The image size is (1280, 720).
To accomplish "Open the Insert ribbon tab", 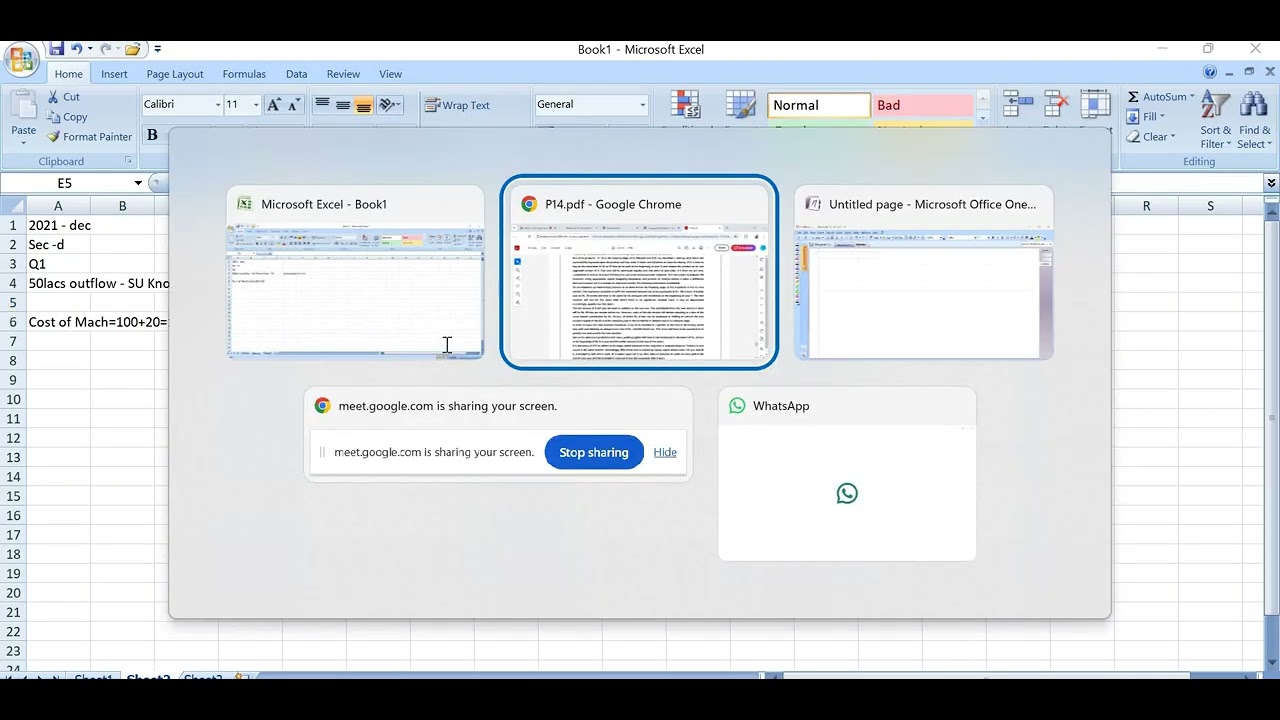I will click(x=114, y=74).
